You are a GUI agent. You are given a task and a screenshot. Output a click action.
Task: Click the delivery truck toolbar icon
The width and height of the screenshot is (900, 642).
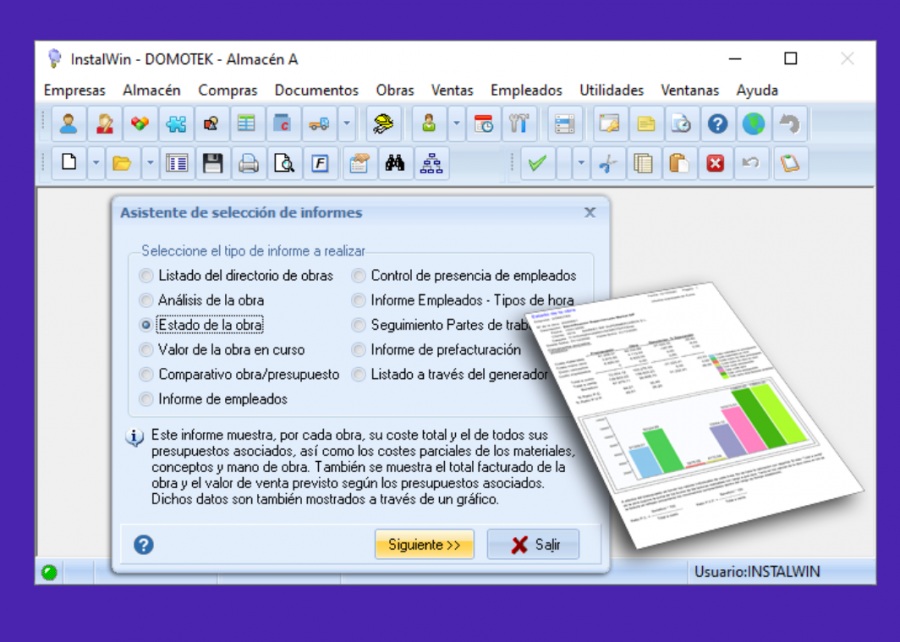319,123
